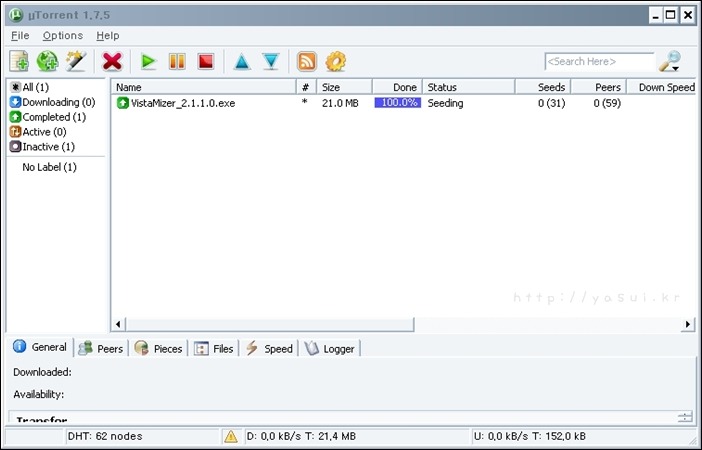The width and height of the screenshot is (702, 450).
Task: Click the 21.0 MB size cell
Action: click(x=340, y=103)
